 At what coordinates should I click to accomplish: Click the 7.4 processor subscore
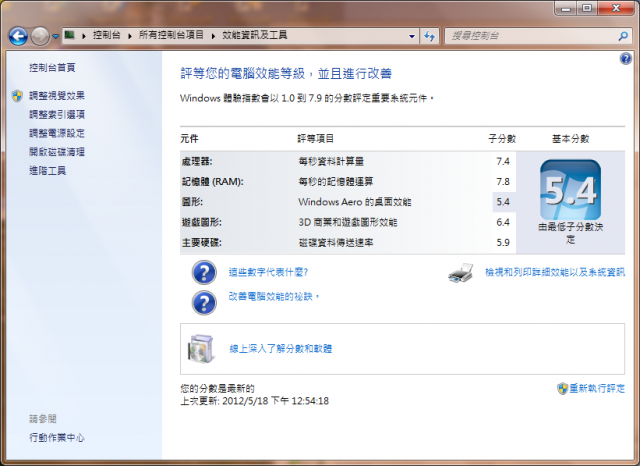click(x=503, y=162)
